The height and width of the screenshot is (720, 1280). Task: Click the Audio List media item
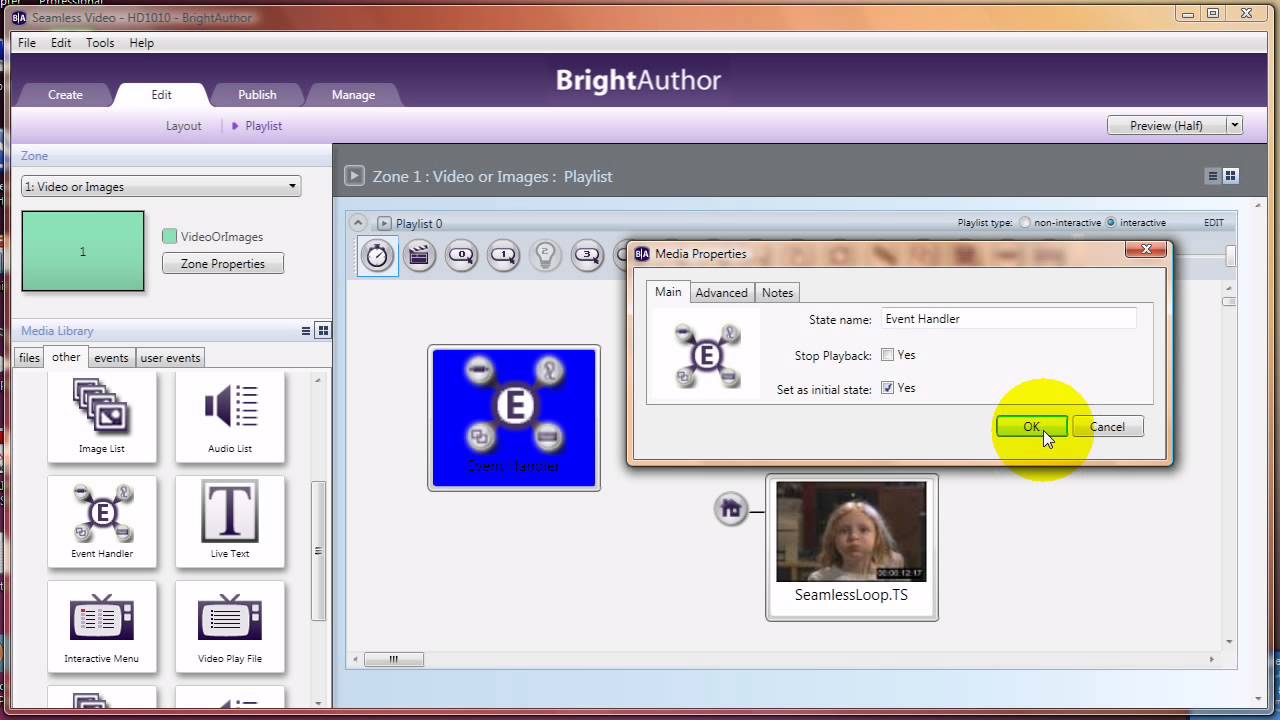[x=230, y=417]
